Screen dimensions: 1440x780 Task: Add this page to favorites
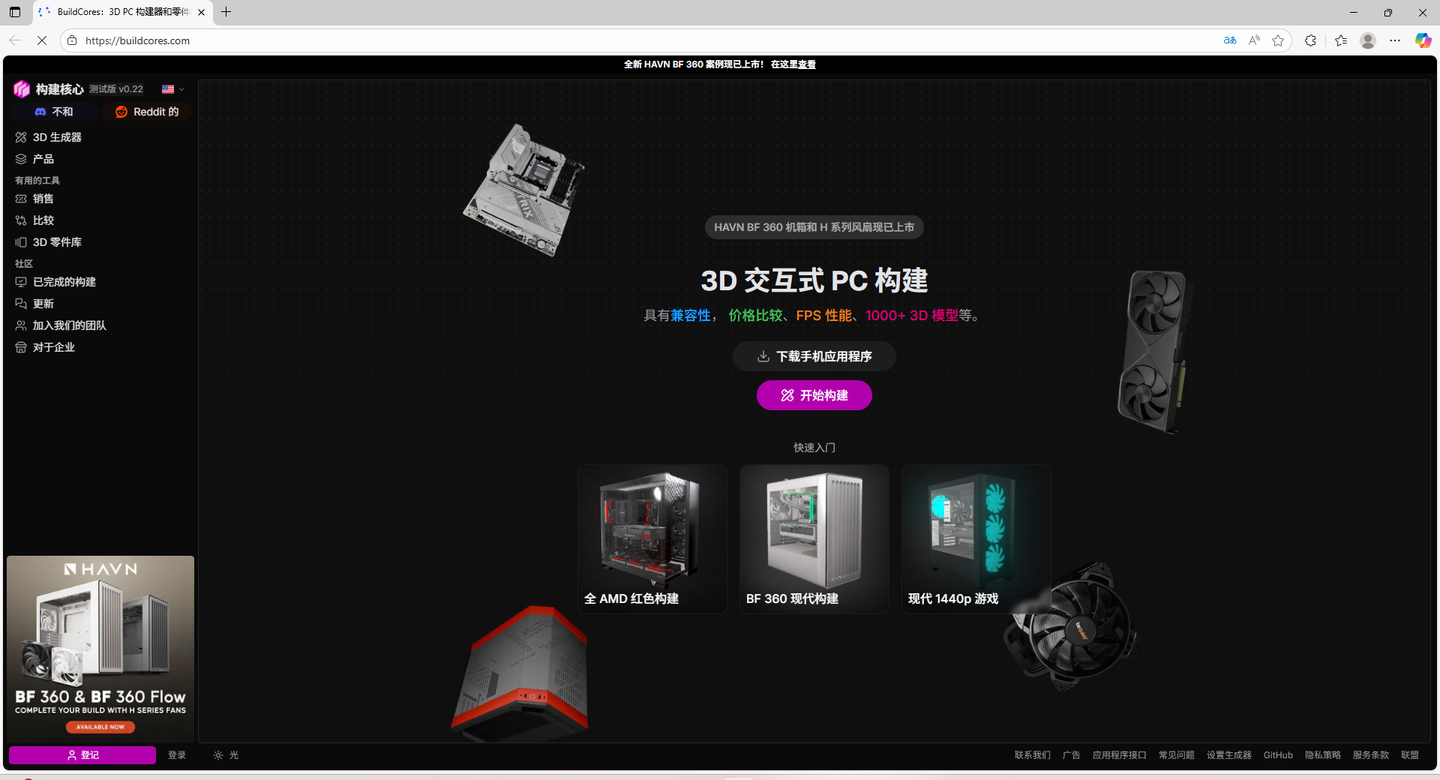1278,41
